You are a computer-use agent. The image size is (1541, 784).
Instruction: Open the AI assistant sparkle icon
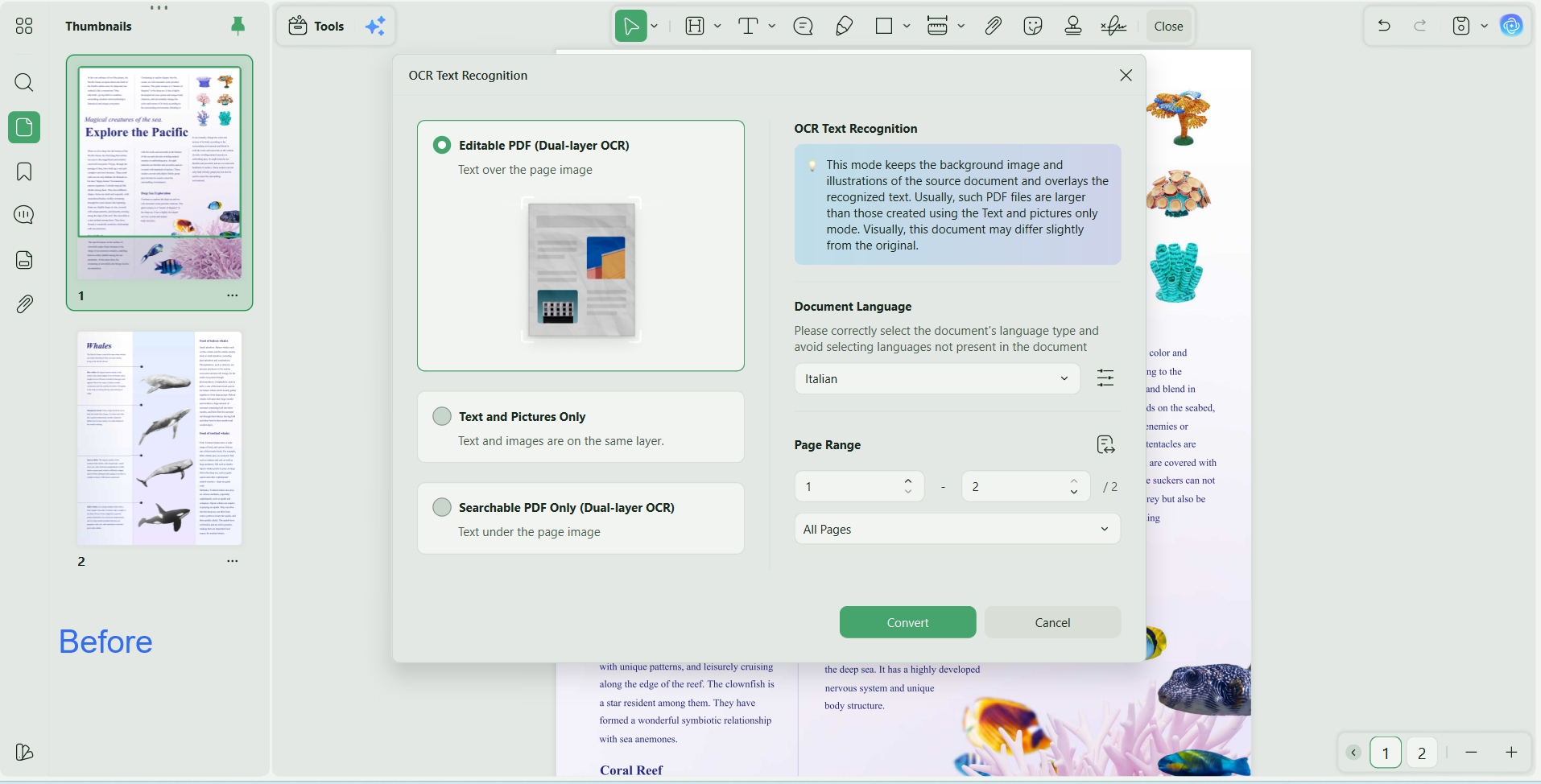pyautogui.click(x=376, y=26)
